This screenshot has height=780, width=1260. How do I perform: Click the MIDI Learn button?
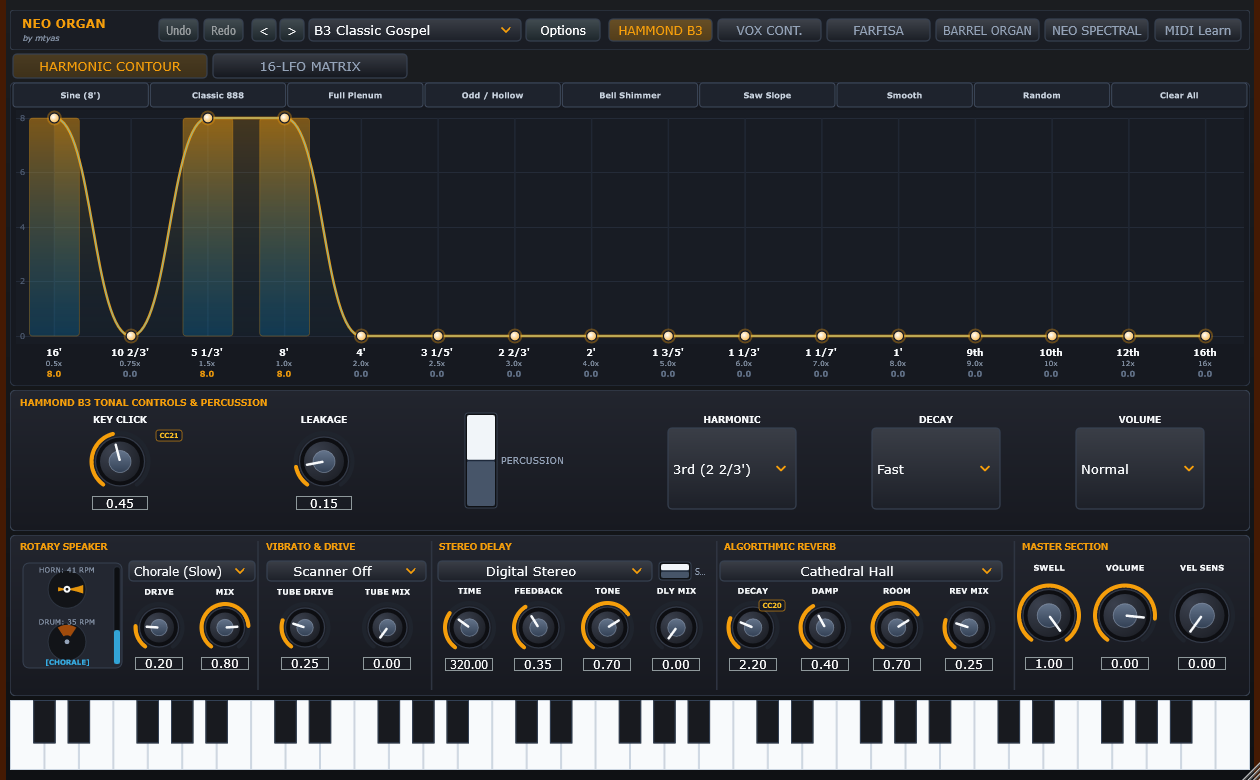tap(1198, 30)
